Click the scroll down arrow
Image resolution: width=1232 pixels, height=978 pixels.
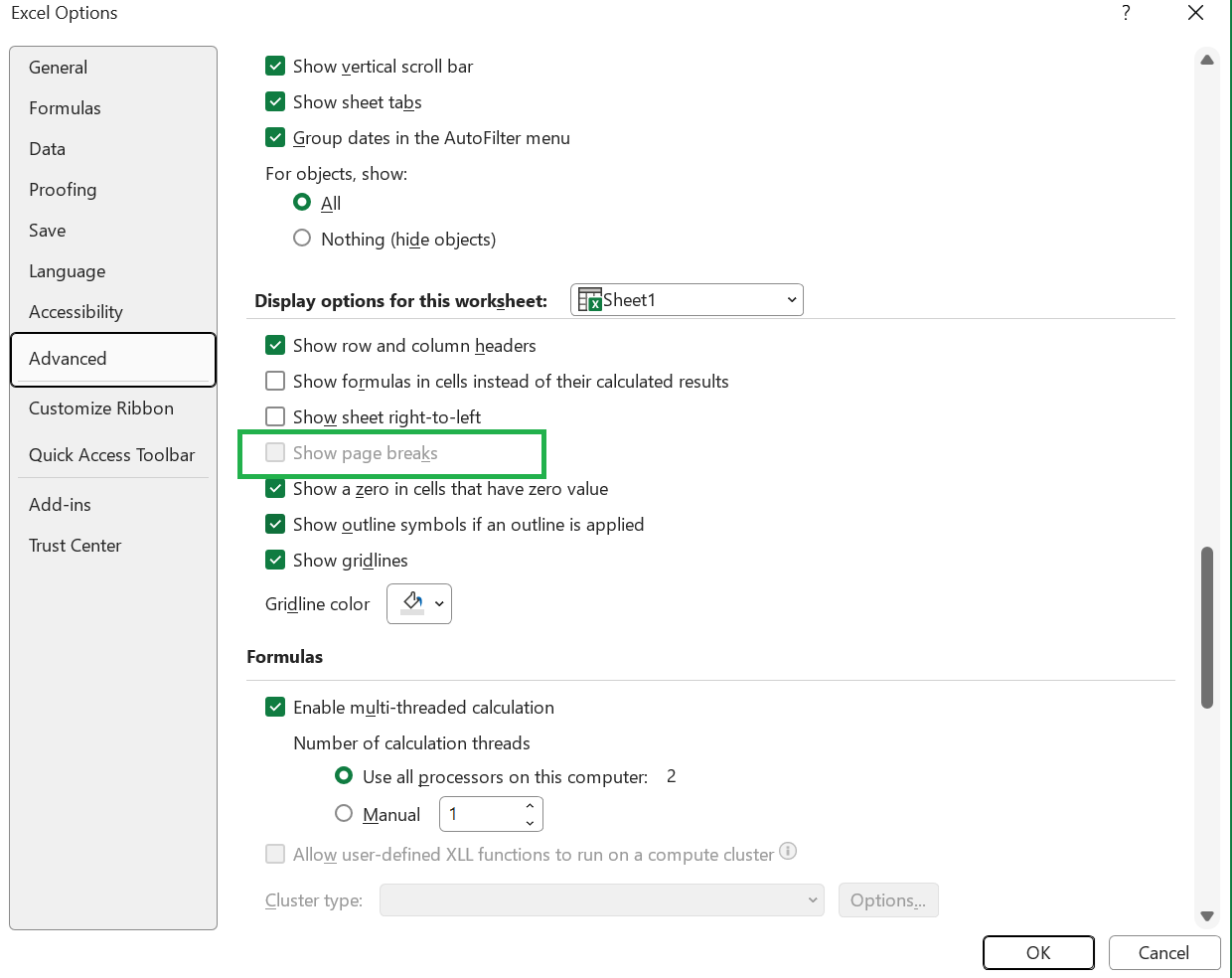pos(1207,916)
